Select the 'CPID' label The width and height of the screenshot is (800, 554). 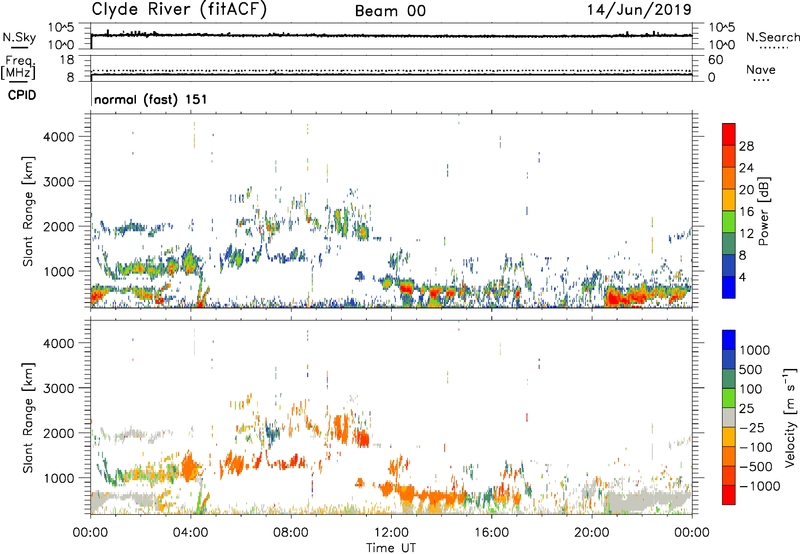pos(22,95)
